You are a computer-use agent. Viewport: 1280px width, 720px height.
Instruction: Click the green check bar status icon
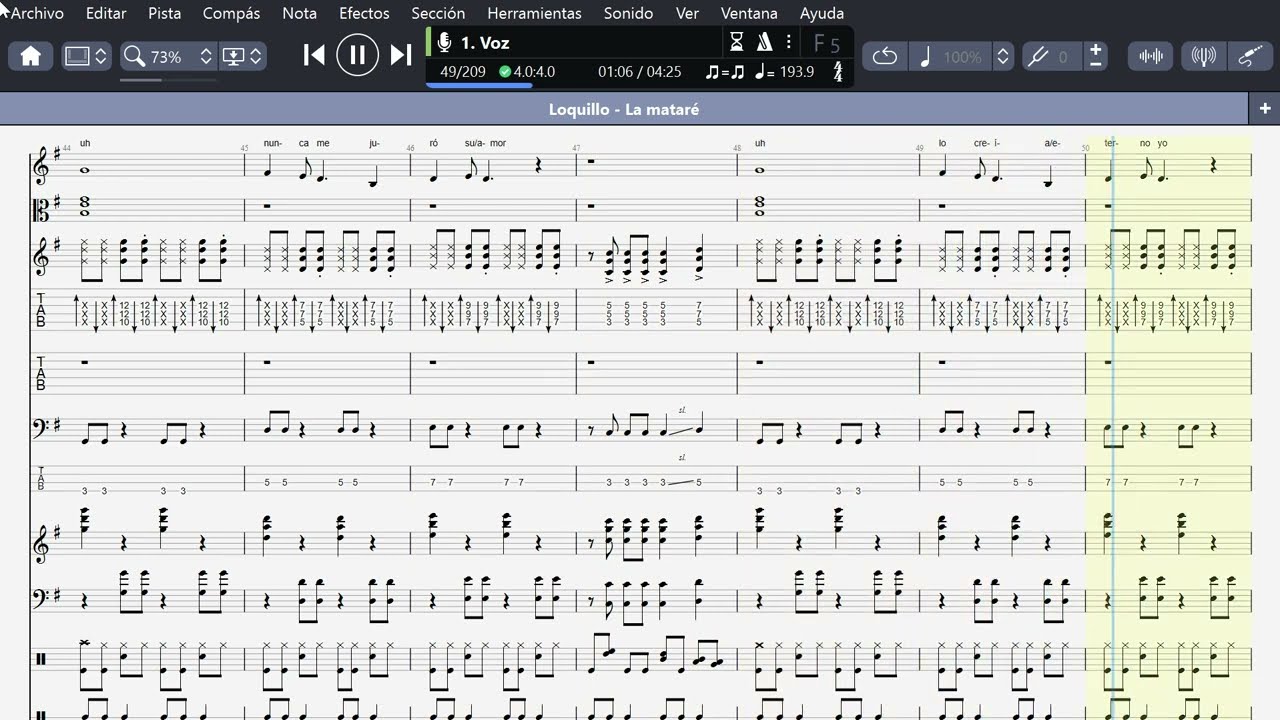point(505,72)
